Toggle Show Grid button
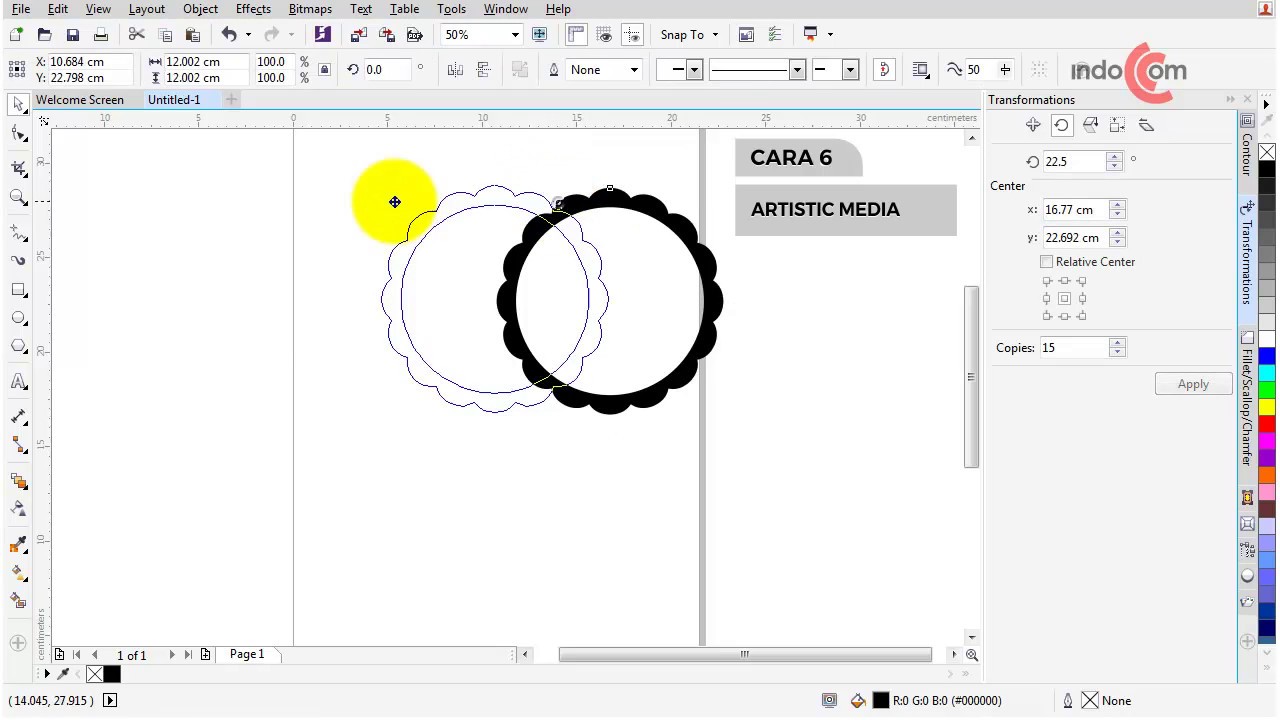The width and height of the screenshot is (1280, 720). (x=604, y=34)
